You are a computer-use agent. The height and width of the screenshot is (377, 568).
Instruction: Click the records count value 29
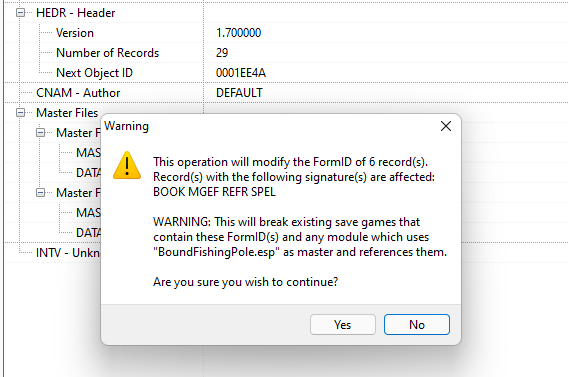(x=222, y=53)
